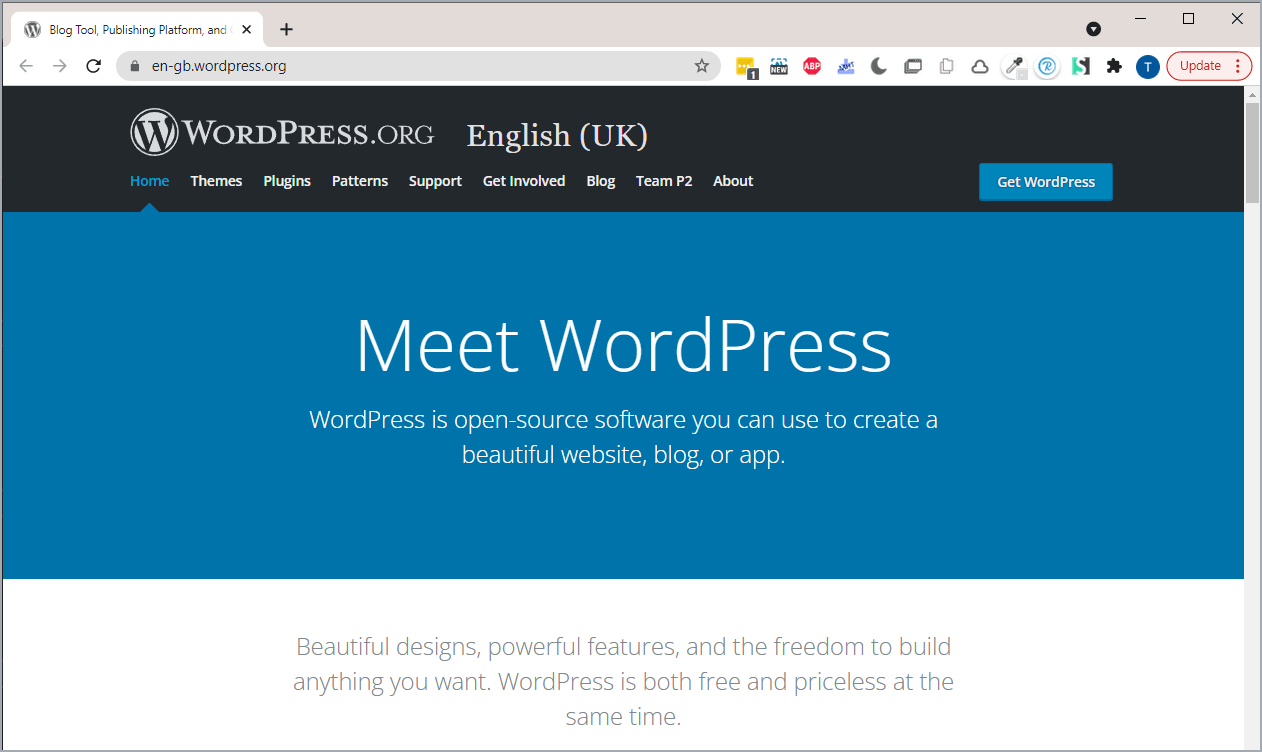This screenshot has width=1262, height=752.
Task: Click the eyedropper color picker extension
Action: click(1014, 66)
